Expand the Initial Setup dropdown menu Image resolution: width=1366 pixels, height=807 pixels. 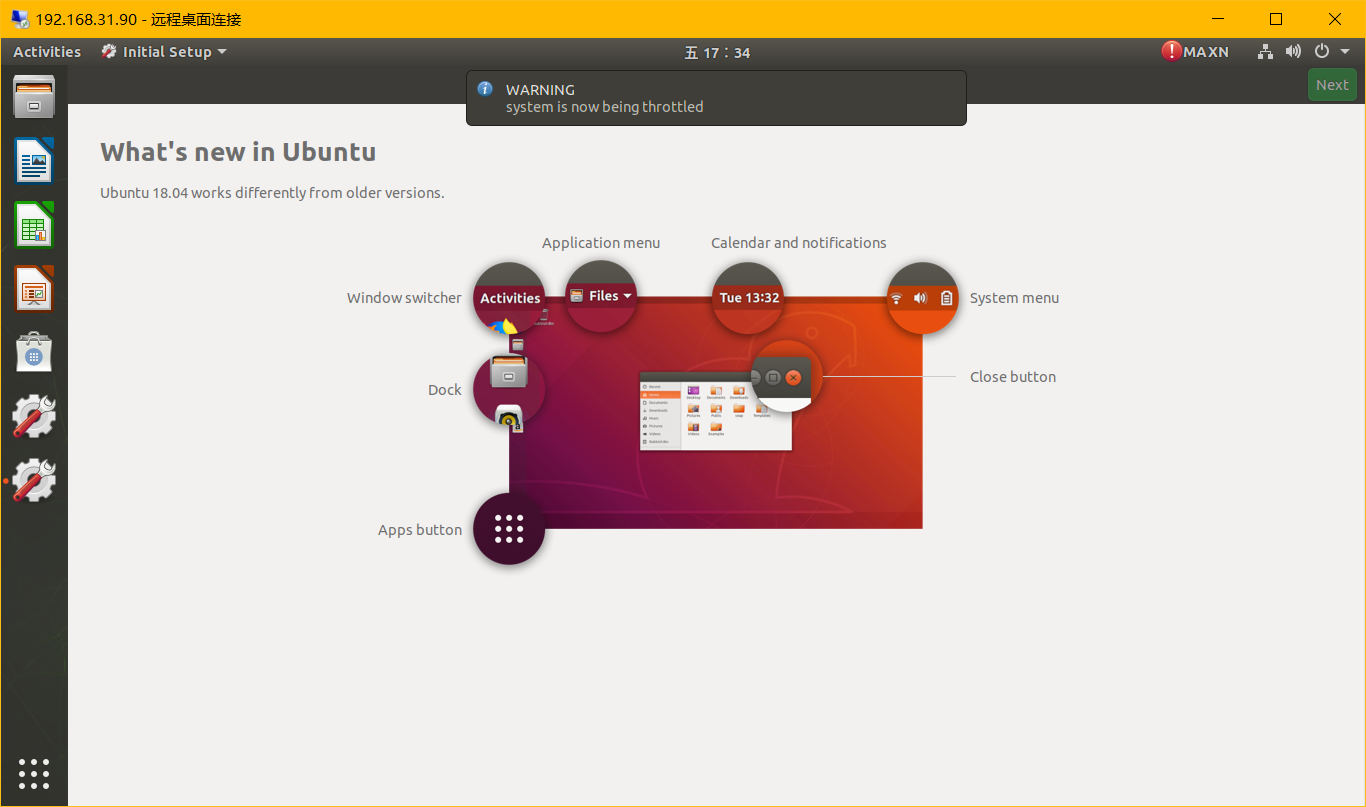click(x=222, y=51)
